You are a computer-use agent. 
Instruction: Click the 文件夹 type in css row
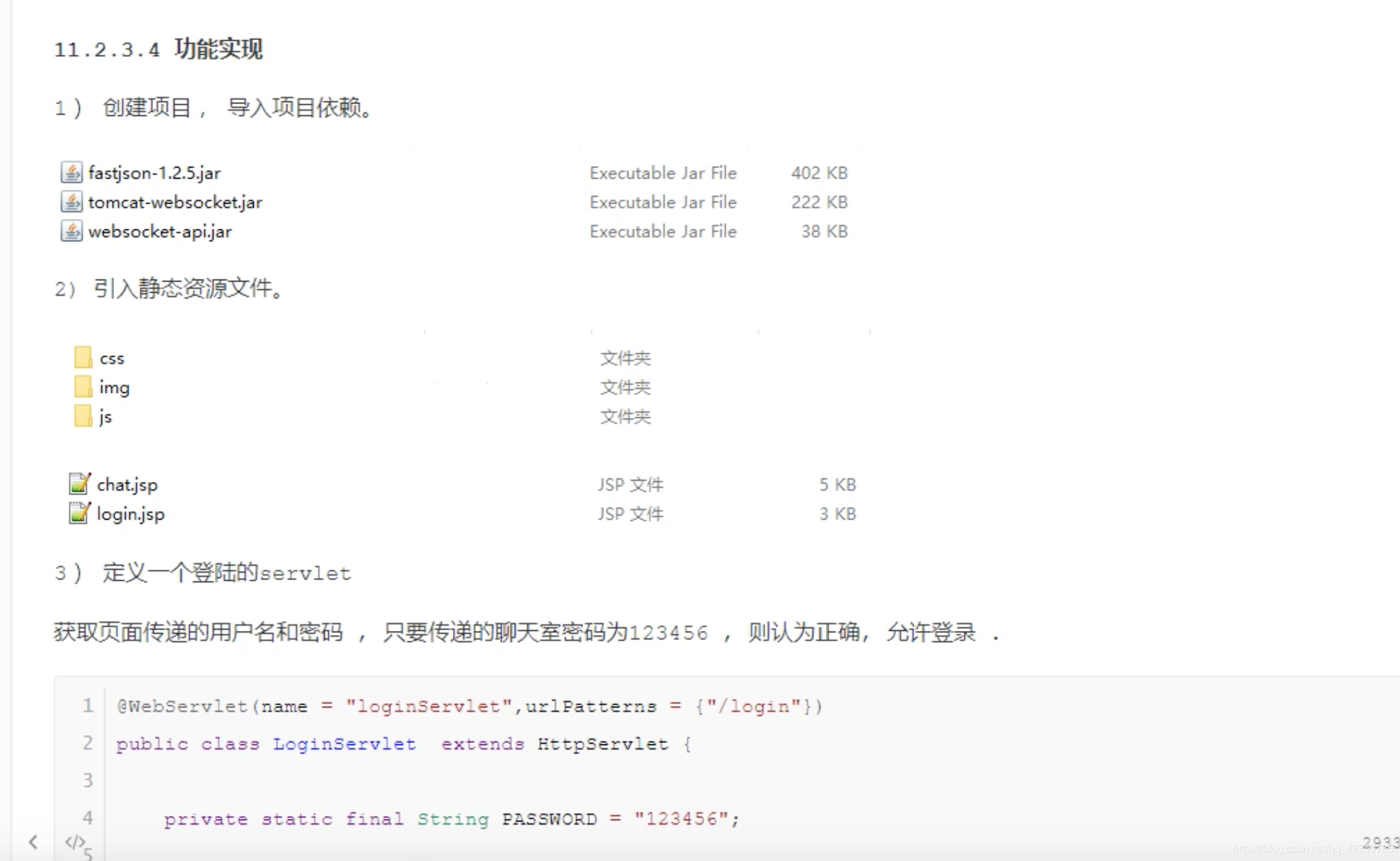click(626, 358)
